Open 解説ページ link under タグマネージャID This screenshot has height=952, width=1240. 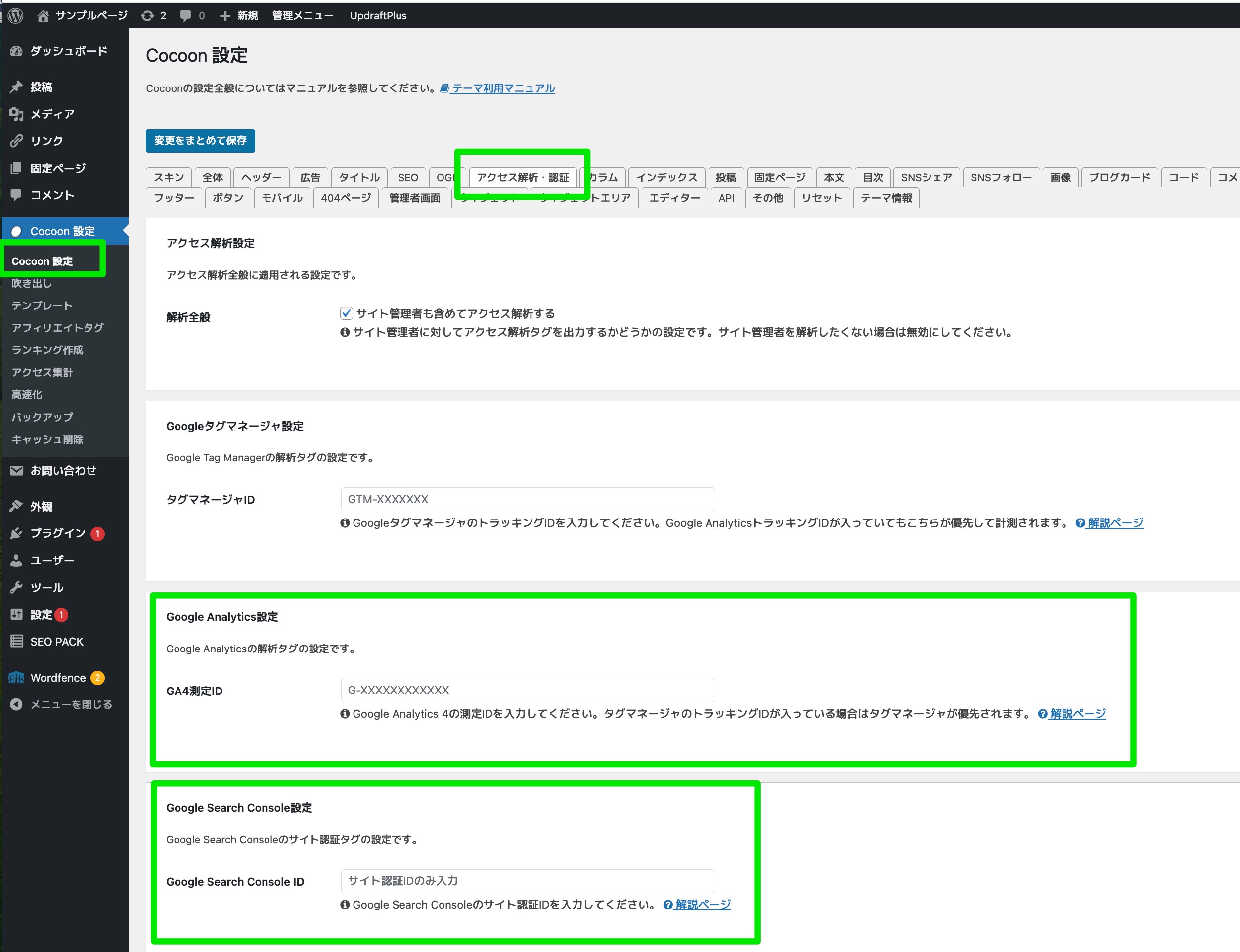1115,523
